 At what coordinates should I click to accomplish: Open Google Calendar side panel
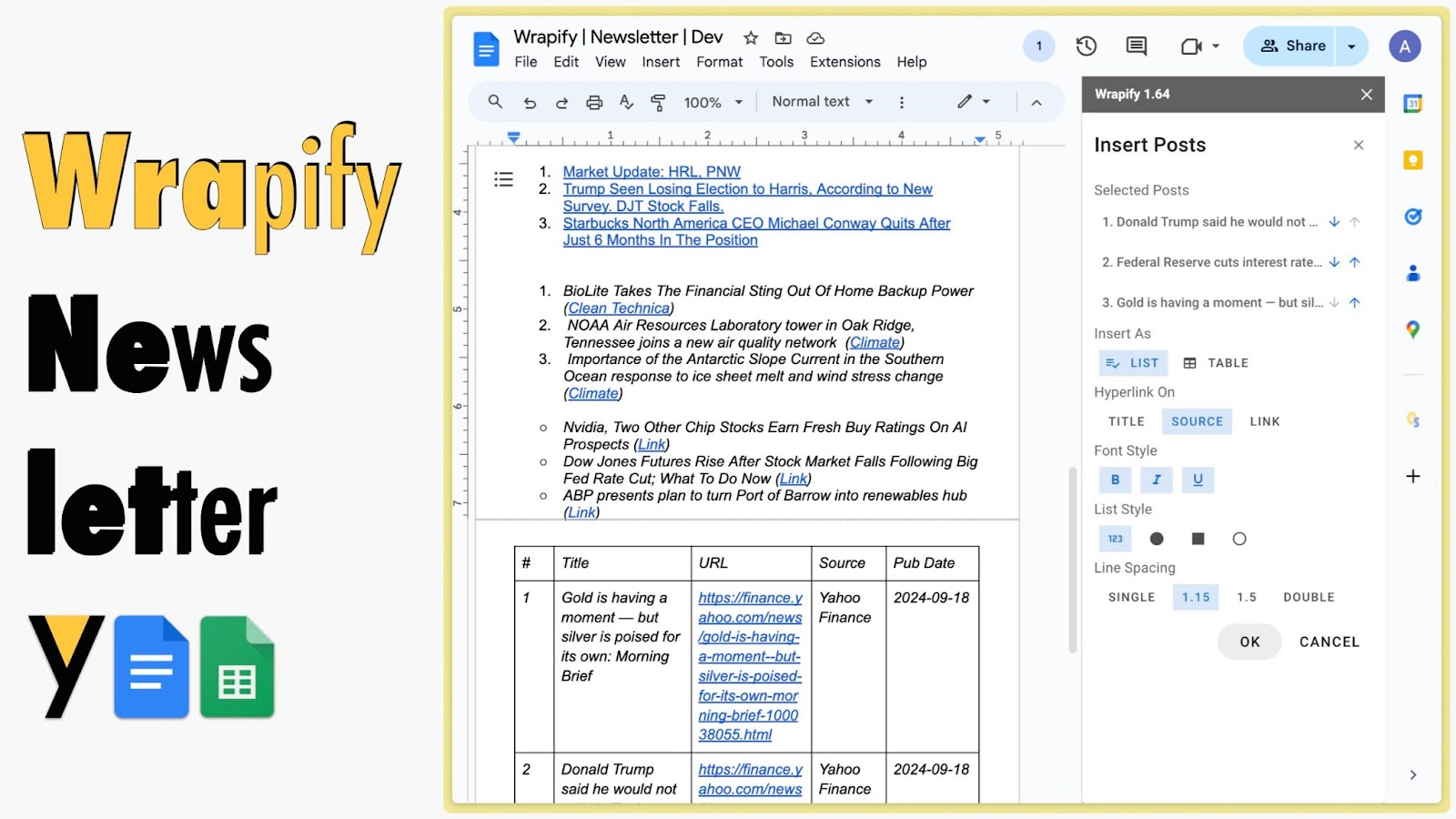[x=1413, y=104]
